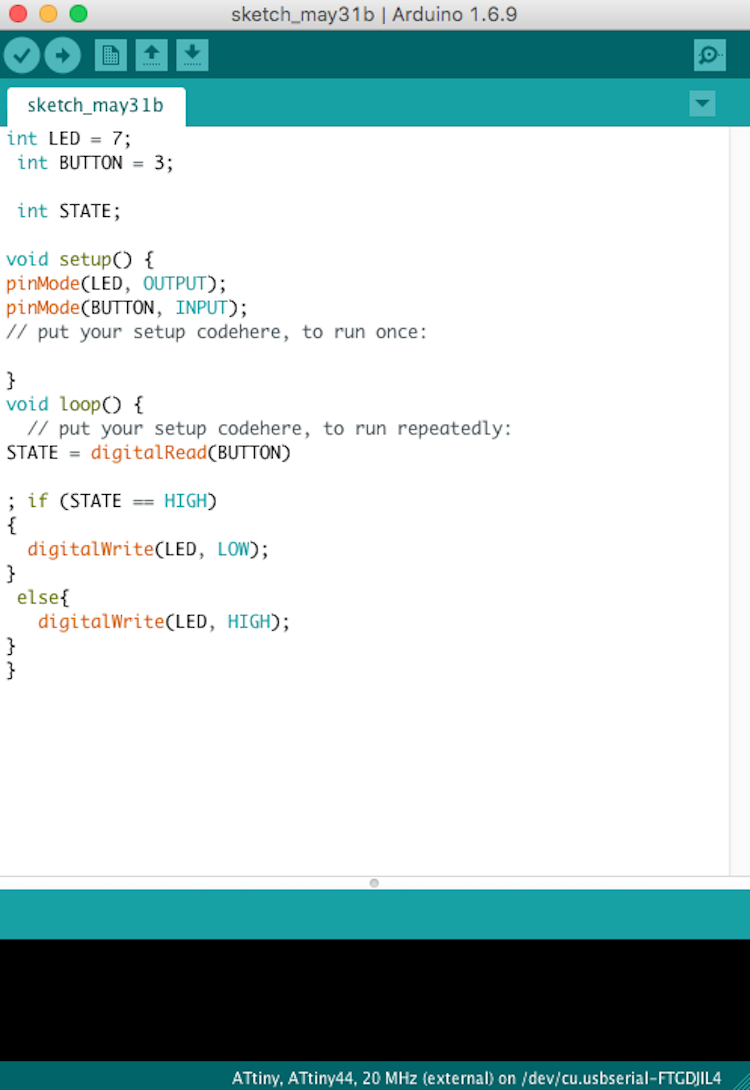This screenshot has height=1090, width=750.
Task: Save the sketch with the down-arrow icon
Action: (x=192, y=55)
